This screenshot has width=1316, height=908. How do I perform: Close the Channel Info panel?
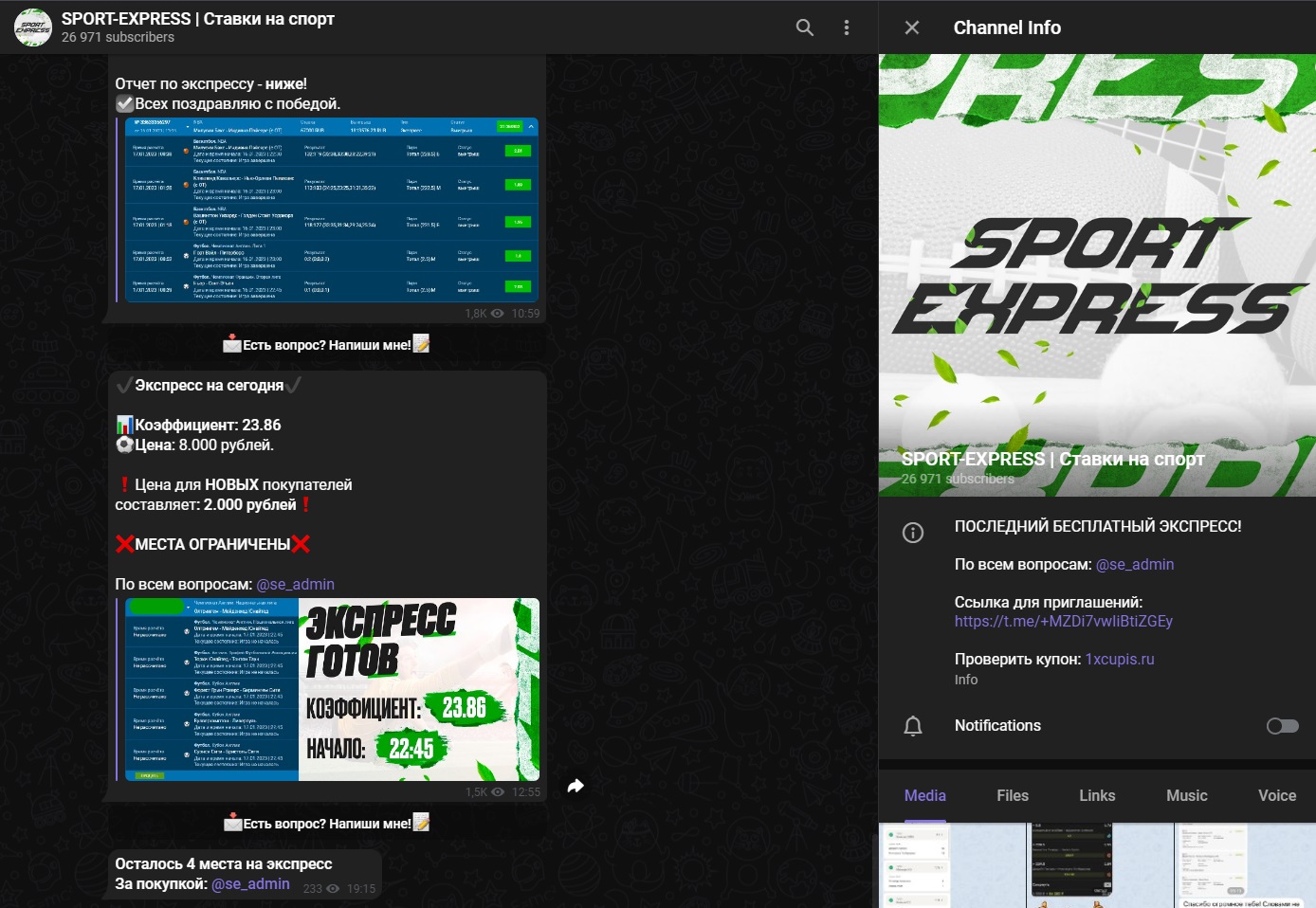tap(911, 27)
